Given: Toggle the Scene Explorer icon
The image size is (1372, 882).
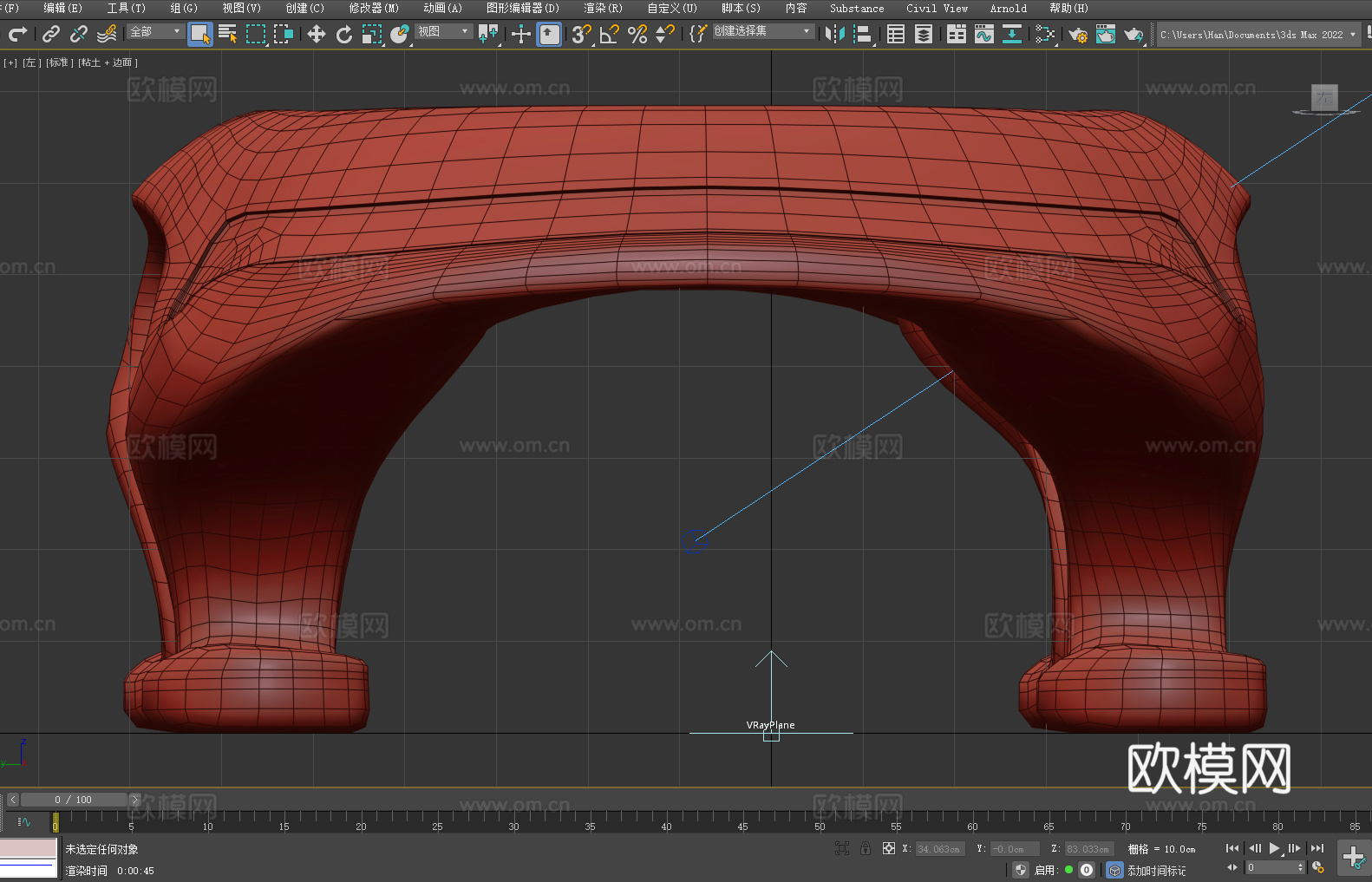Looking at the screenshot, I should 896,34.
